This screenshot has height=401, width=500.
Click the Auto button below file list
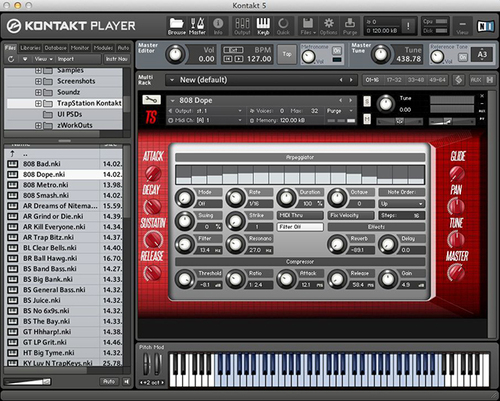click(109, 381)
